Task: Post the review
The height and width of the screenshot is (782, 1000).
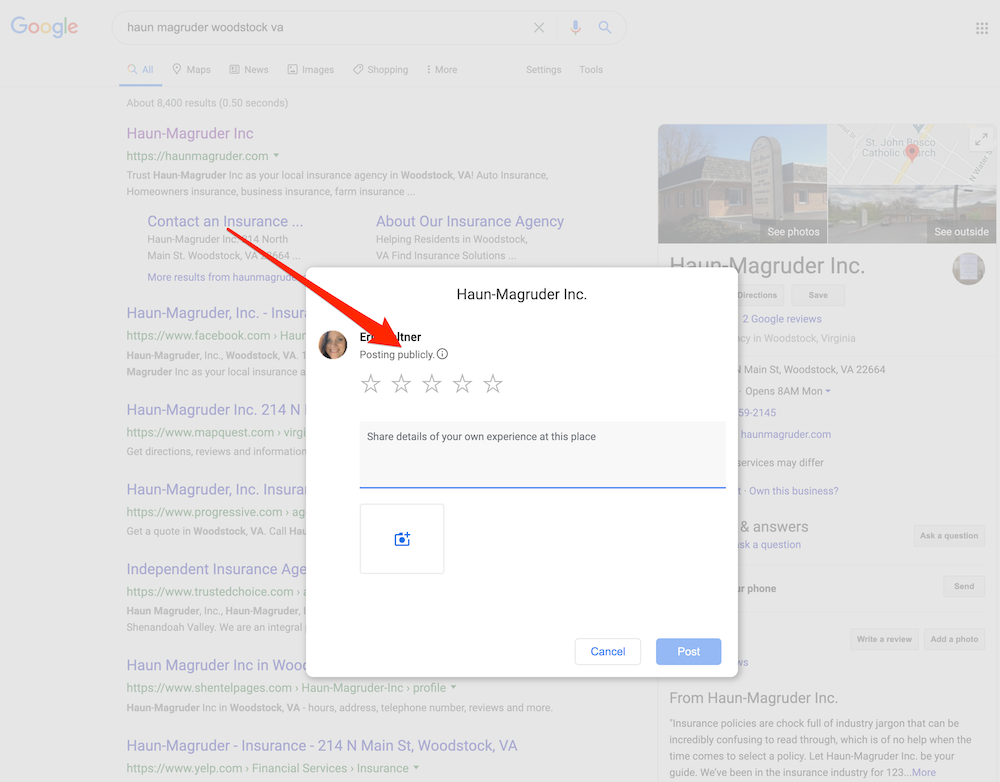Action: point(688,651)
